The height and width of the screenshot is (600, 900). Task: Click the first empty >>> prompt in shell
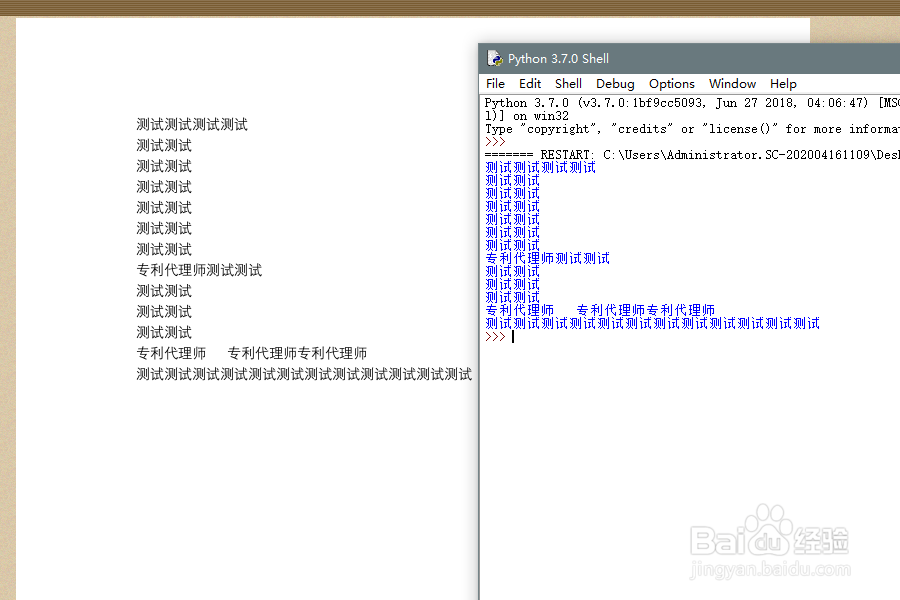click(495, 142)
